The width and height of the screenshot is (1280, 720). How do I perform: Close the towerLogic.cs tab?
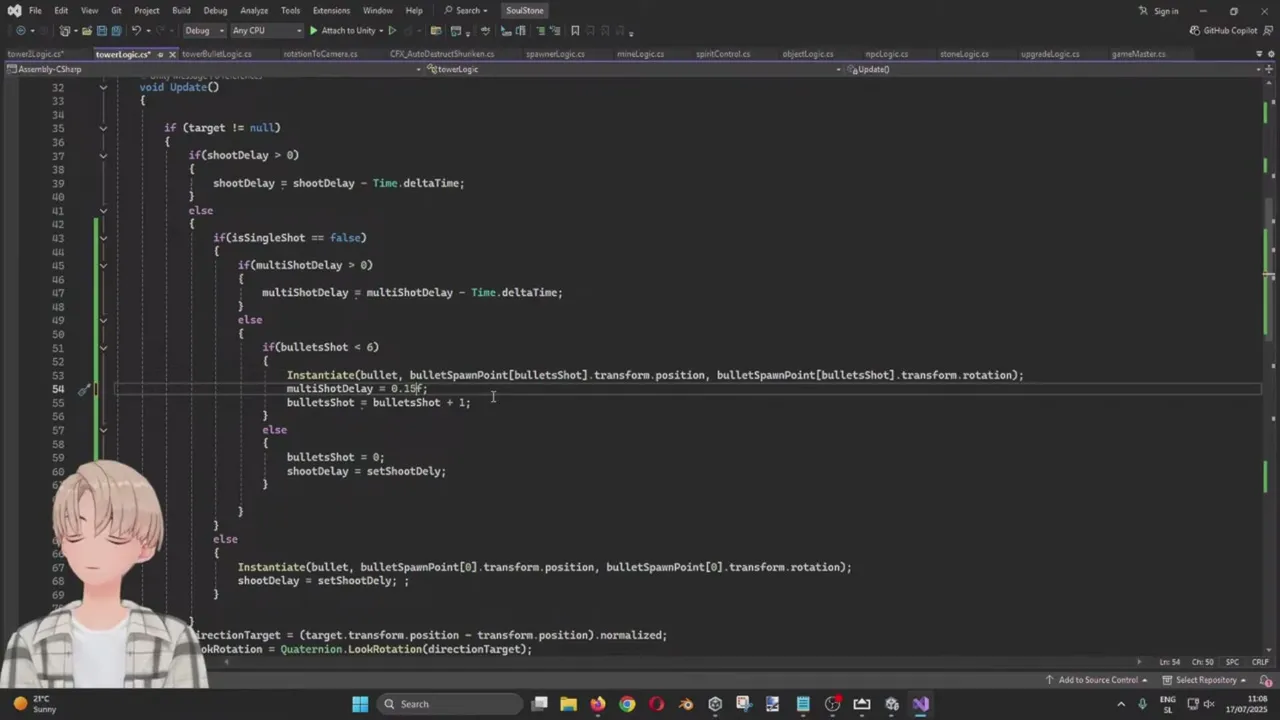coord(172,54)
